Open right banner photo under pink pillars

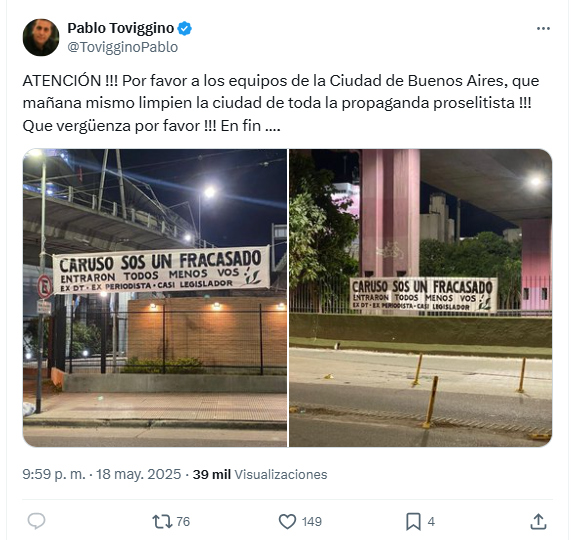pos(421,298)
